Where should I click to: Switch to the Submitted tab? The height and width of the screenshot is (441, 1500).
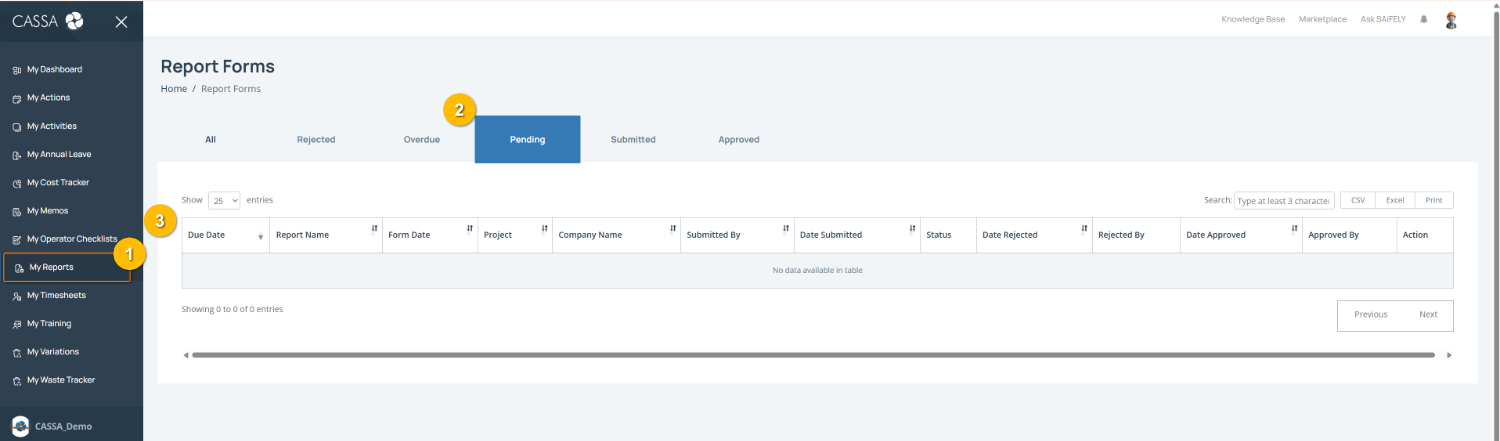click(x=633, y=139)
